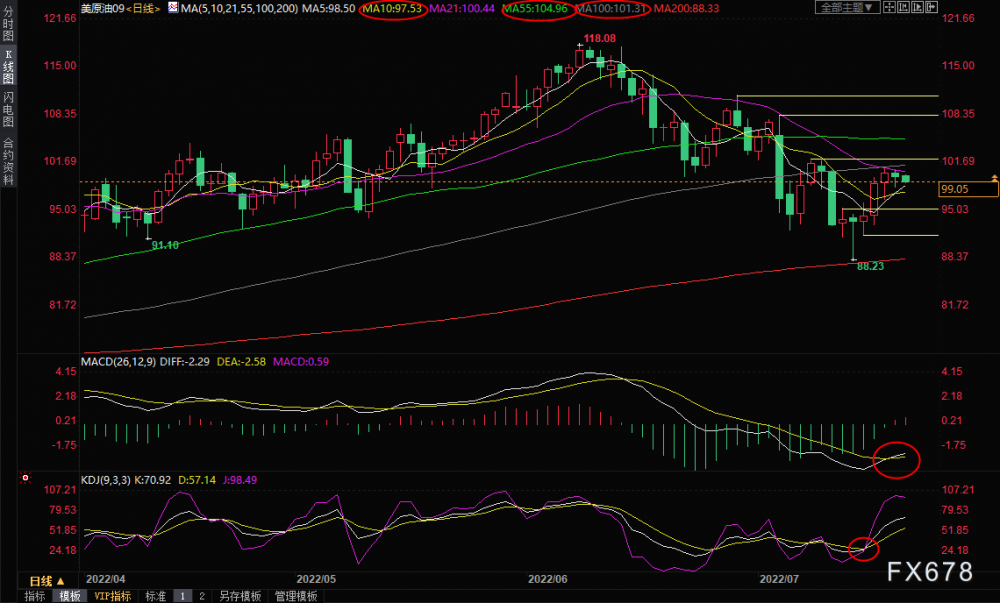Choose the 标准 template option
This screenshot has height=603, width=1000.
coord(156,596)
